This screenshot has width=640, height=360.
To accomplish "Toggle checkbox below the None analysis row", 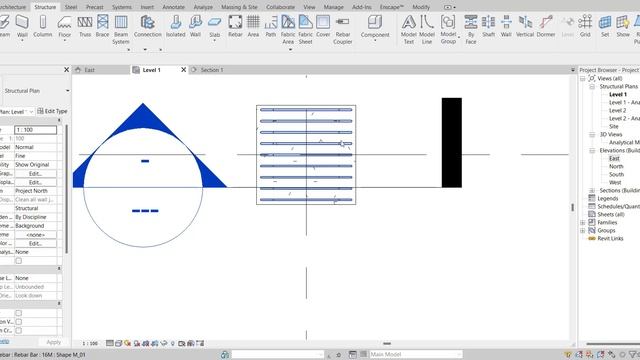I will pos(18,260).
